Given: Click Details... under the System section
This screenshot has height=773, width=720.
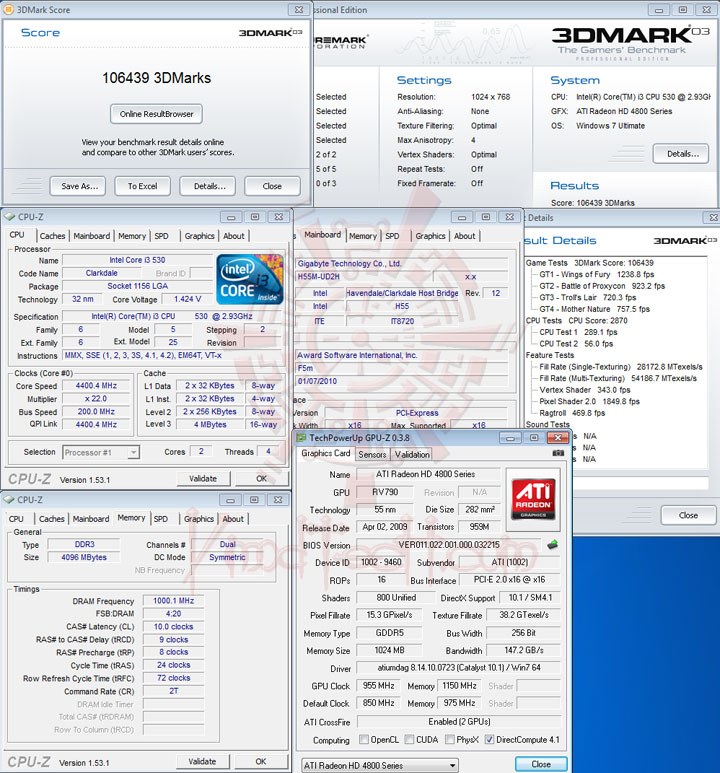Looking at the screenshot, I should (x=681, y=154).
